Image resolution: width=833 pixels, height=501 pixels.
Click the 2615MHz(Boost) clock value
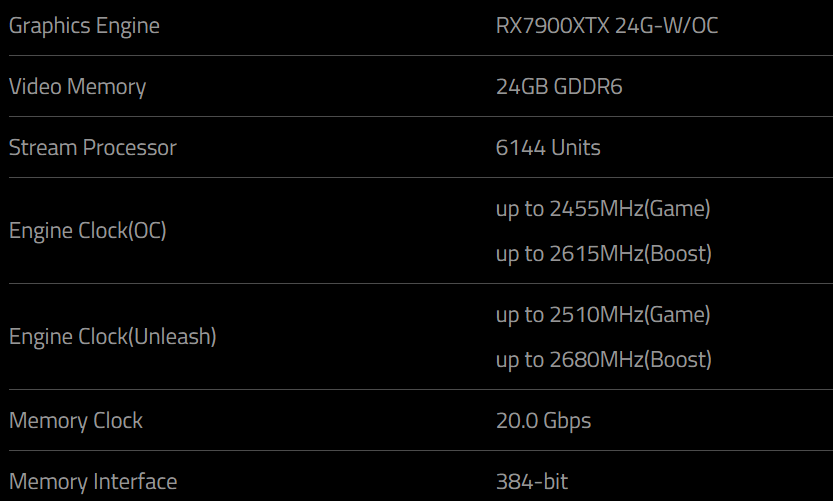604,254
